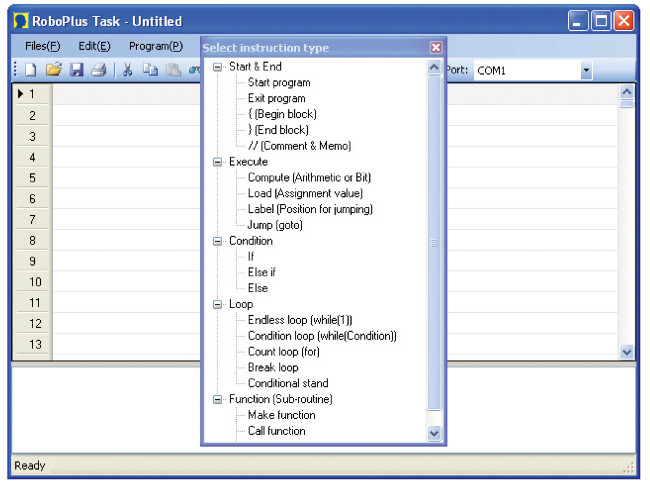The width and height of the screenshot is (650, 485).
Task: Select line number 5 in editor
Action: pos(32,178)
